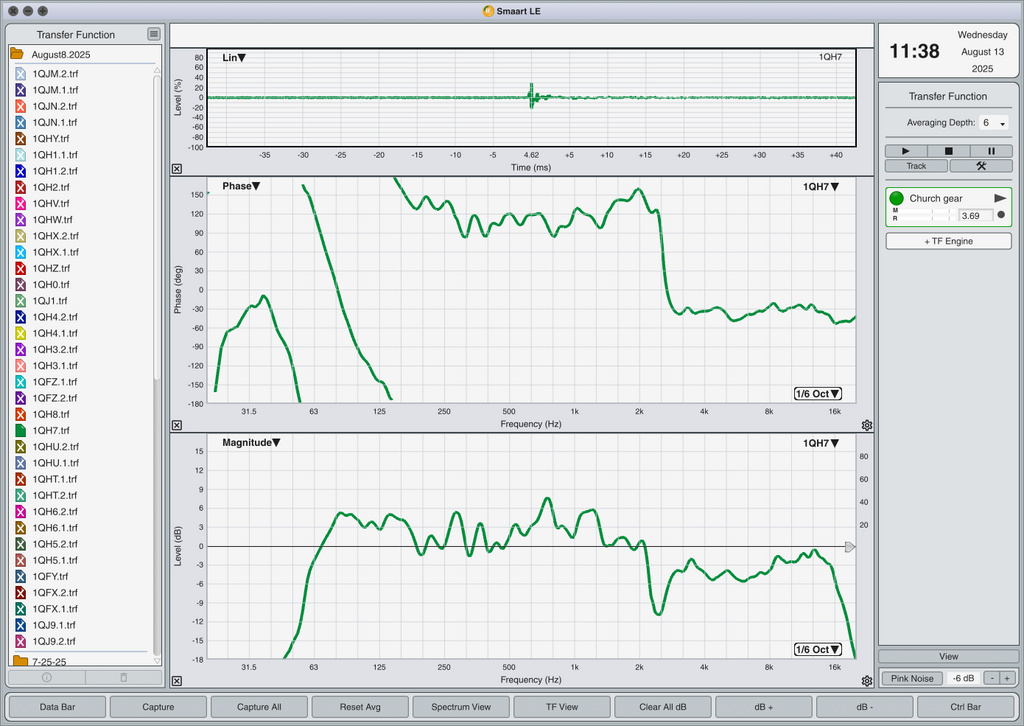Toggle delay Track button
Image resolution: width=1024 pixels, height=726 pixels.
pos(916,166)
